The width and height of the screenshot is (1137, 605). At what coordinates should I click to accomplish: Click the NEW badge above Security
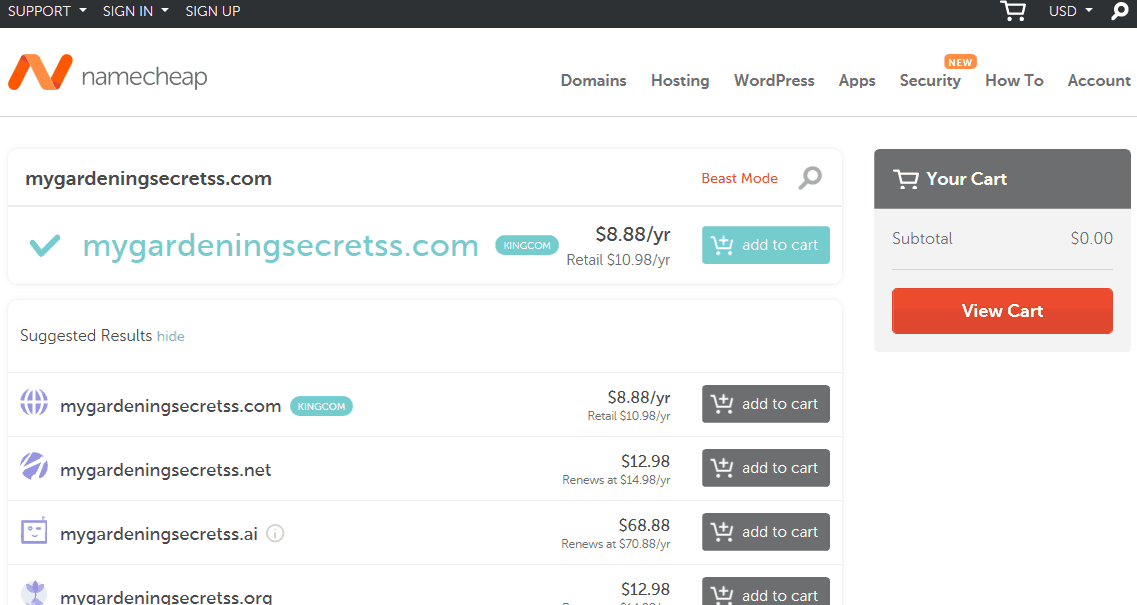coord(960,62)
